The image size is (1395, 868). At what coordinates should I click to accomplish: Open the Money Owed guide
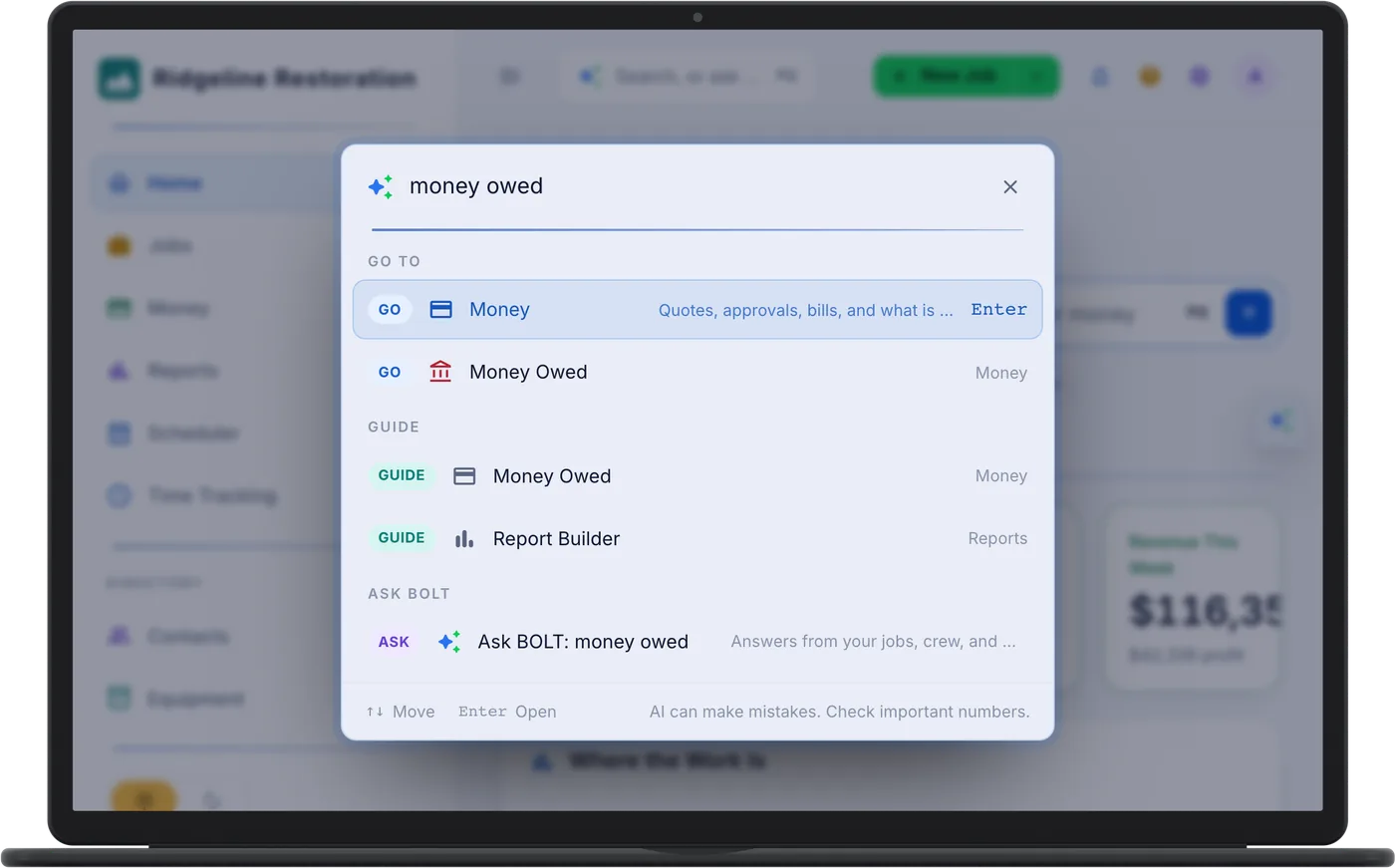(697, 476)
